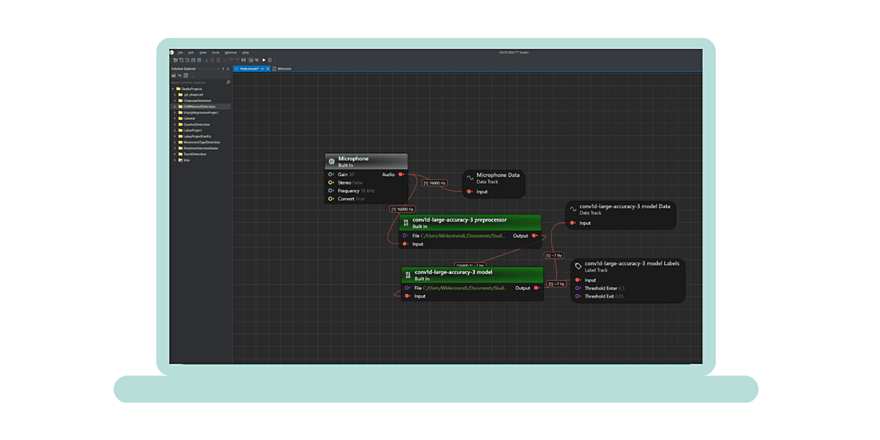Expand the top root folder in Solution Explorer
The height and width of the screenshot is (440, 880).
174,89
